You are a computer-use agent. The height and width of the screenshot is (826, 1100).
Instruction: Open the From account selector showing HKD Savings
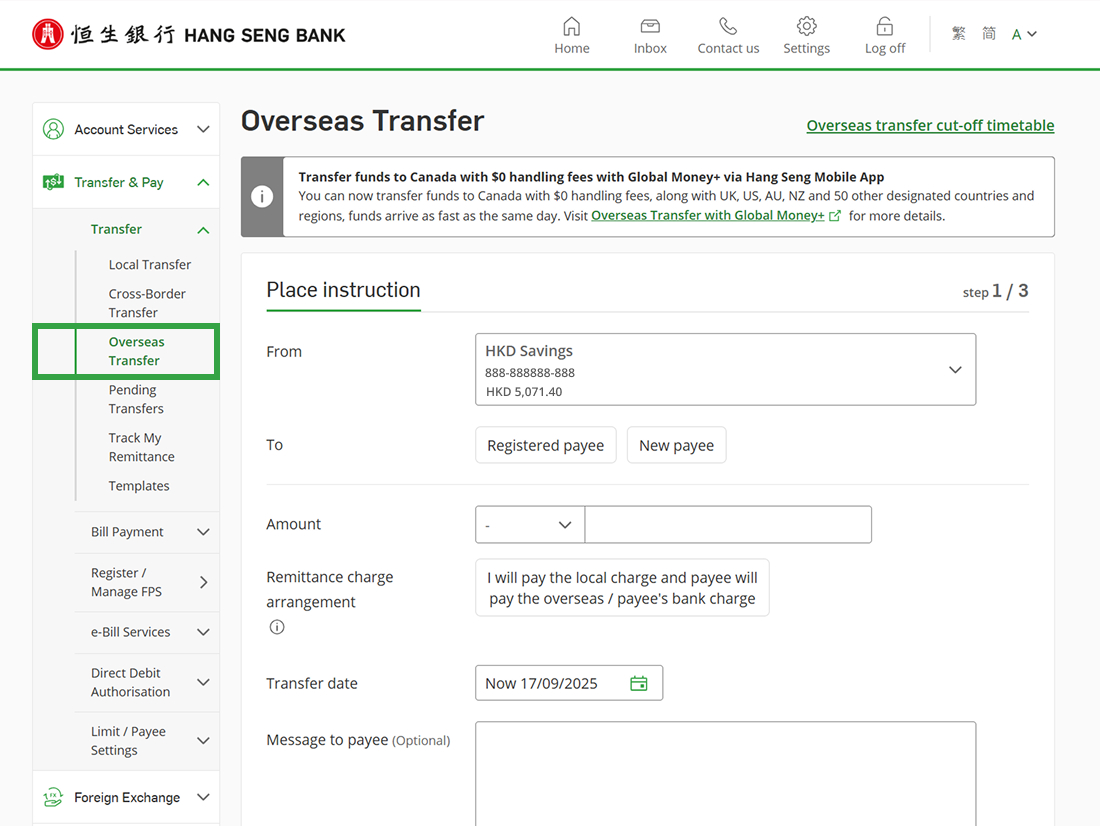pyautogui.click(x=725, y=369)
